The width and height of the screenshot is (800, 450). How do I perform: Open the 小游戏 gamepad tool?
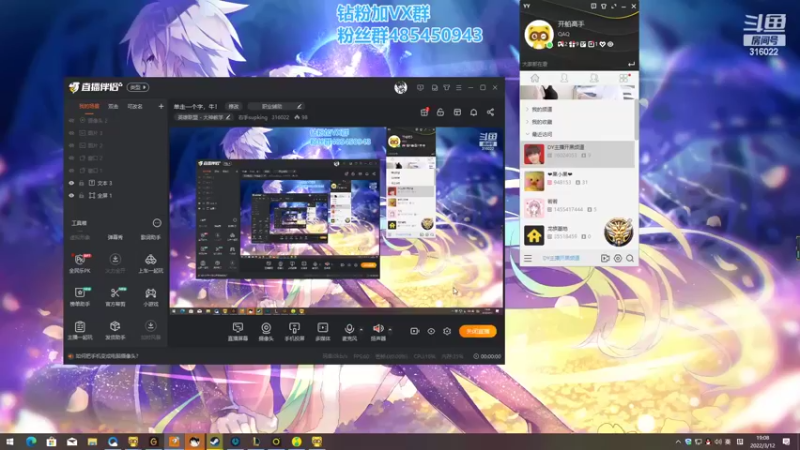coord(151,296)
